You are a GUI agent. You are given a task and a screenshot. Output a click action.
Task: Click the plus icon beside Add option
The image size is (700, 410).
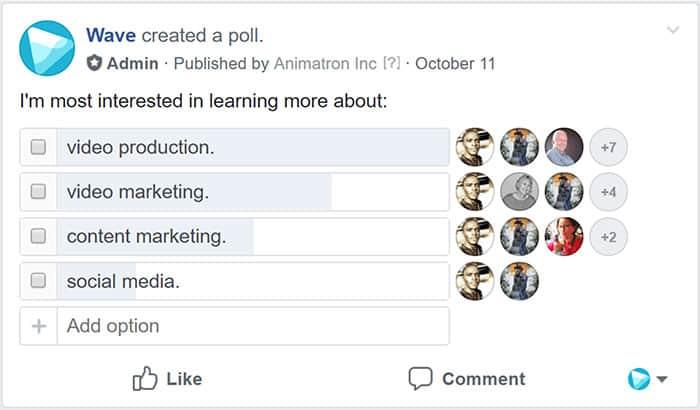[x=38, y=326]
